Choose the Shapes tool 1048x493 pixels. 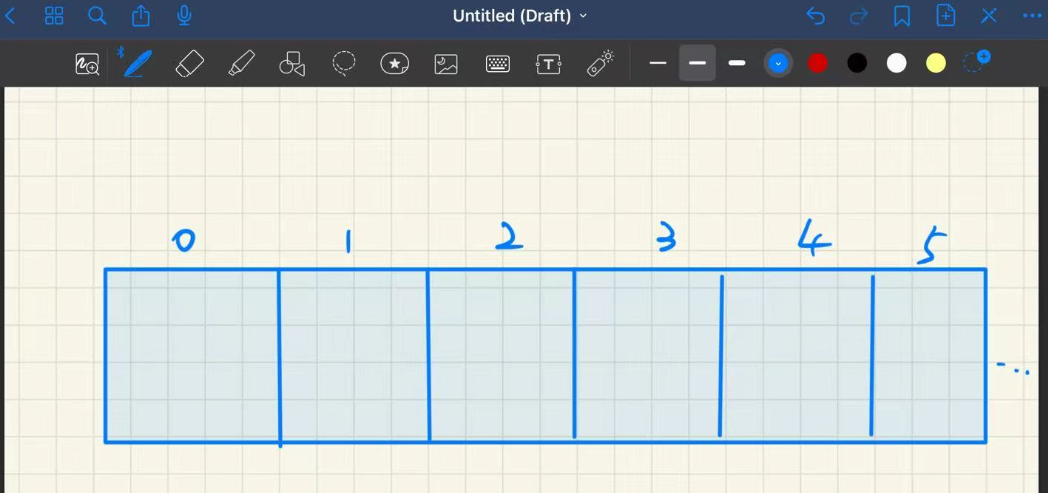point(292,64)
